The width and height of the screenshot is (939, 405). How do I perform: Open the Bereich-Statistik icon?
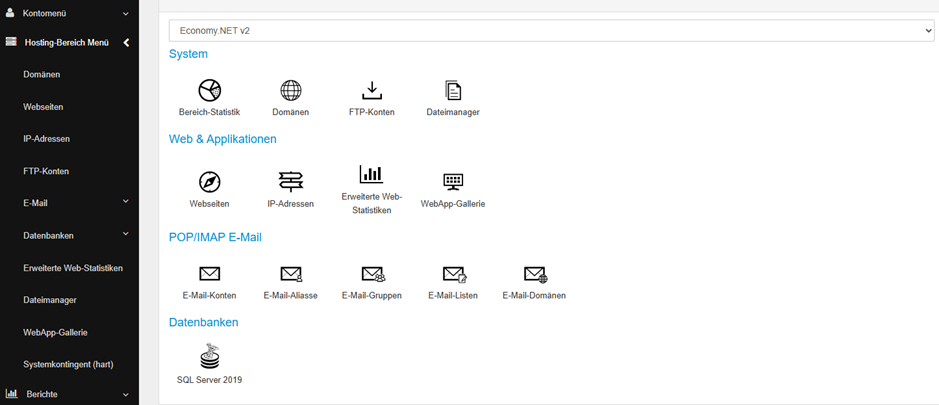(x=210, y=91)
